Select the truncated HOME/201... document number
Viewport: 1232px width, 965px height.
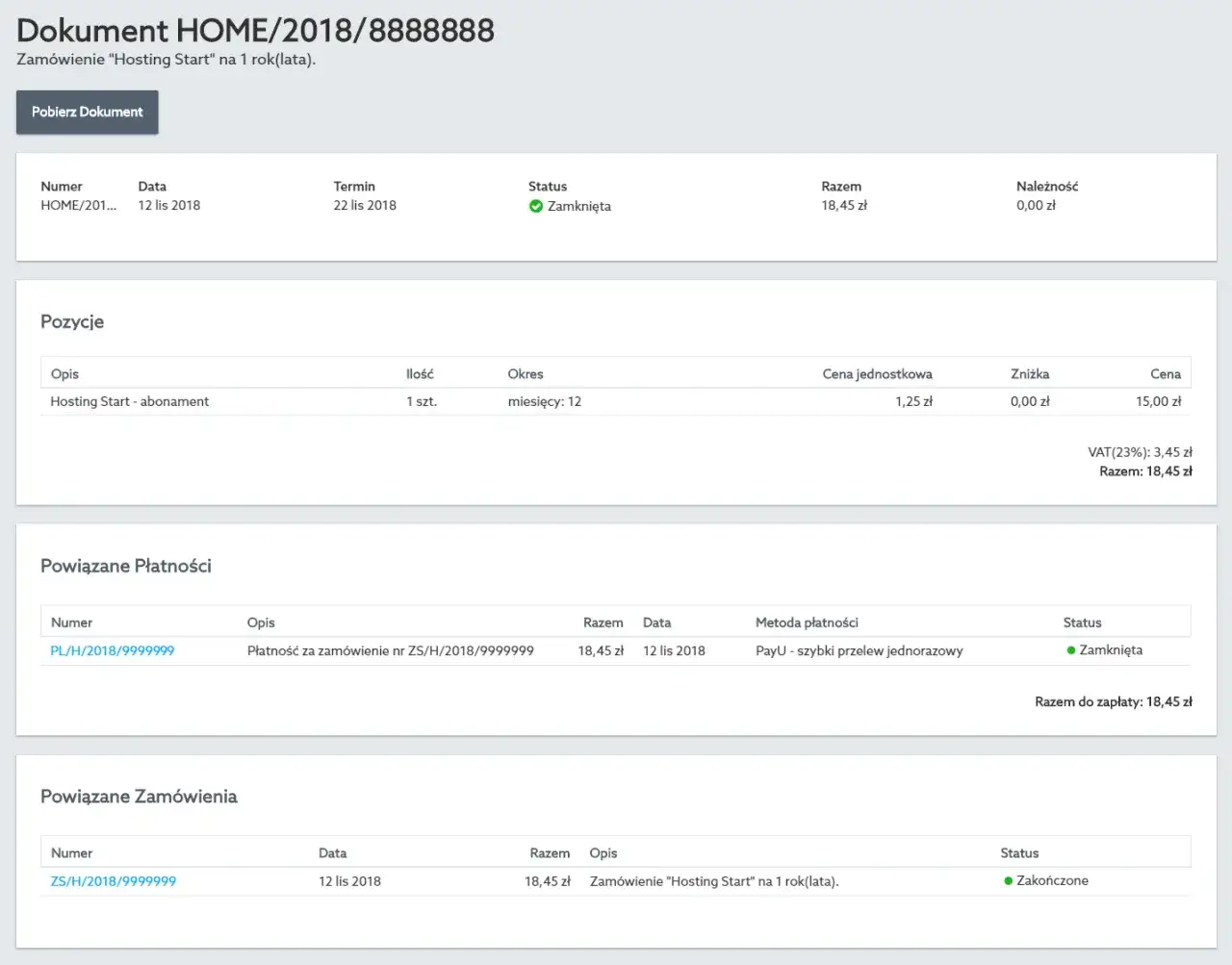pos(79,205)
